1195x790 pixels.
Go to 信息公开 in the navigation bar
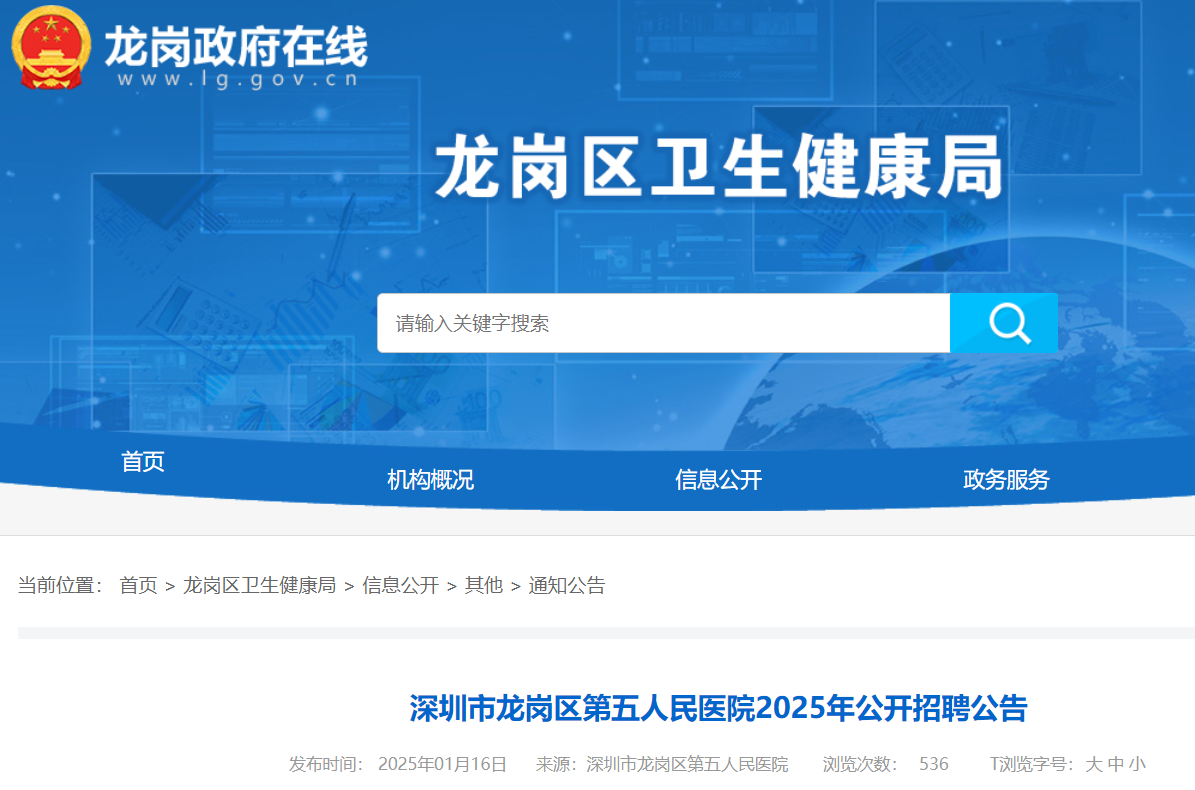click(x=718, y=479)
